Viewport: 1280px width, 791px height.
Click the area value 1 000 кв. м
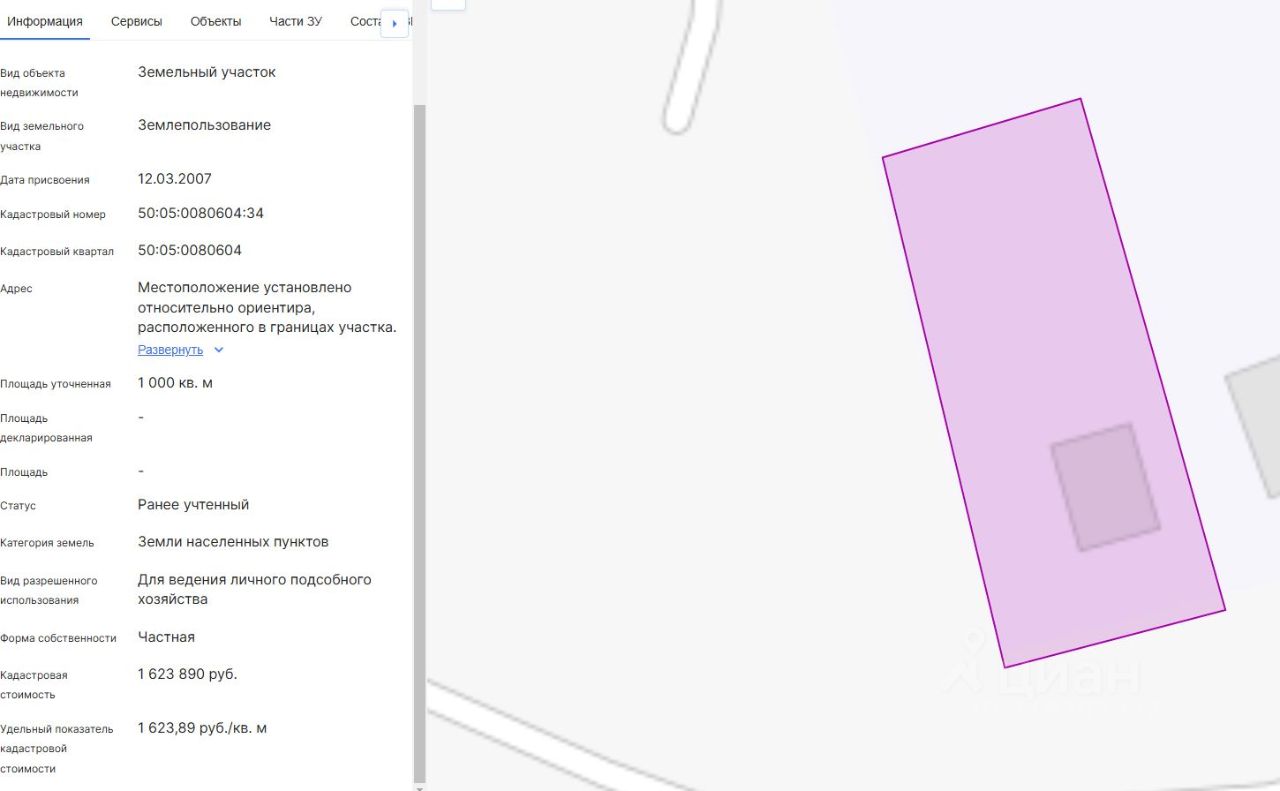pos(175,383)
